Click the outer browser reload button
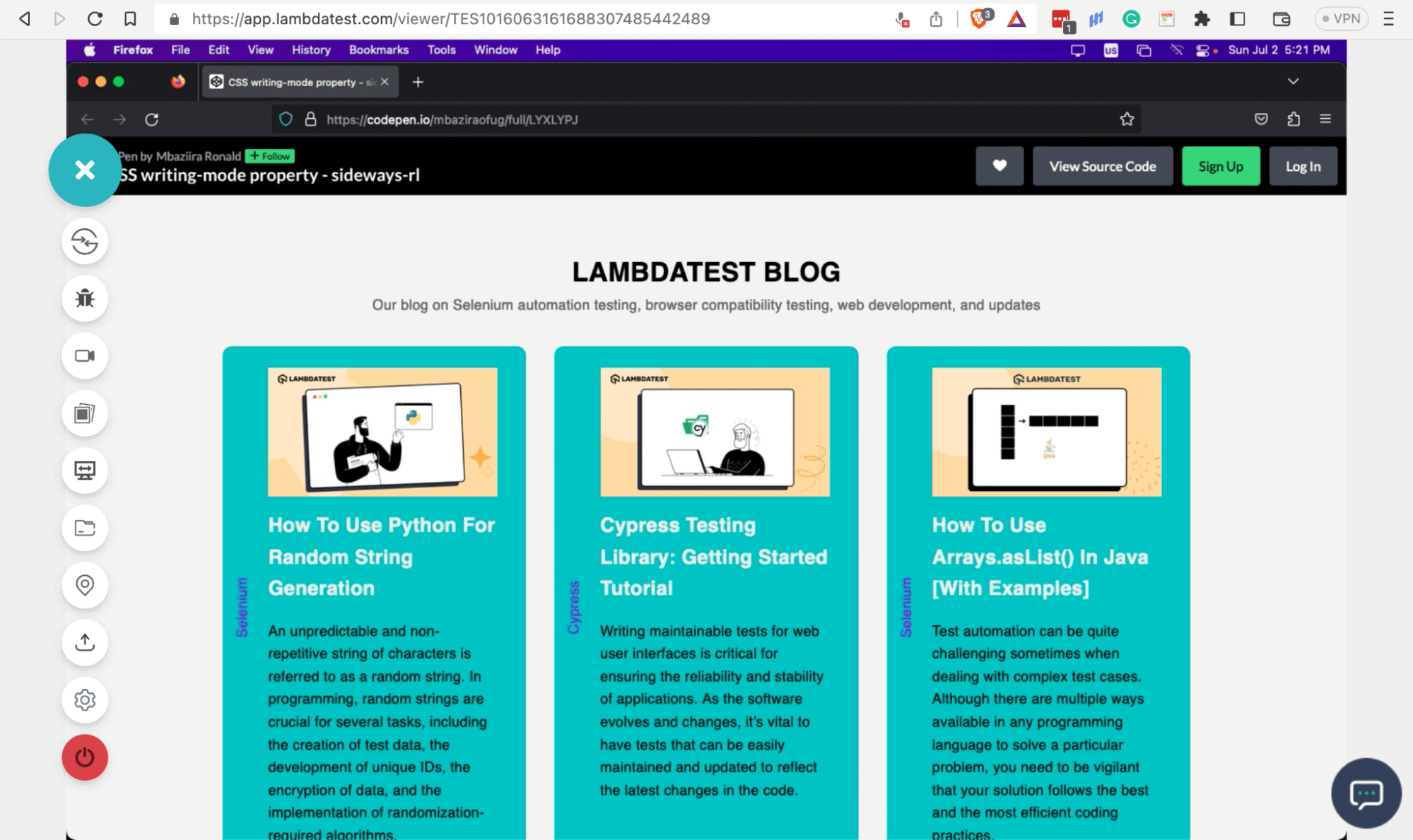 pyautogui.click(x=95, y=19)
